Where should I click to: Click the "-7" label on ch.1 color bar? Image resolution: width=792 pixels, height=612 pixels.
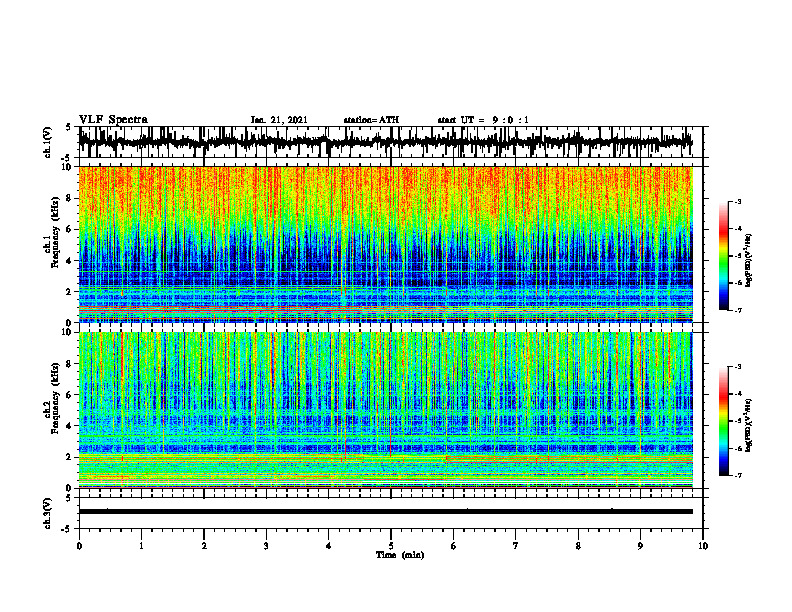click(x=738, y=310)
